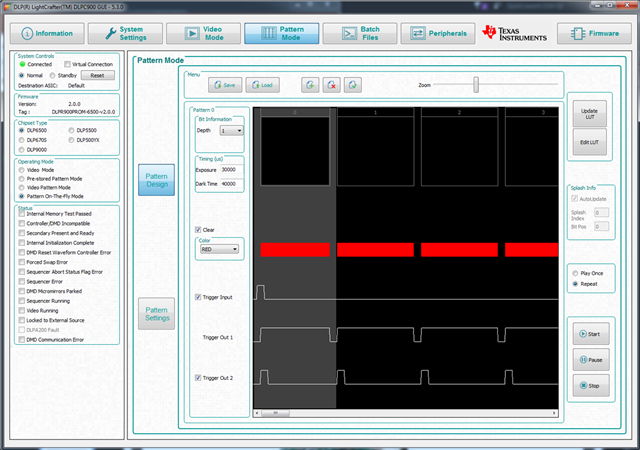Select the Play Once option
The height and width of the screenshot is (450, 640).
(575, 273)
